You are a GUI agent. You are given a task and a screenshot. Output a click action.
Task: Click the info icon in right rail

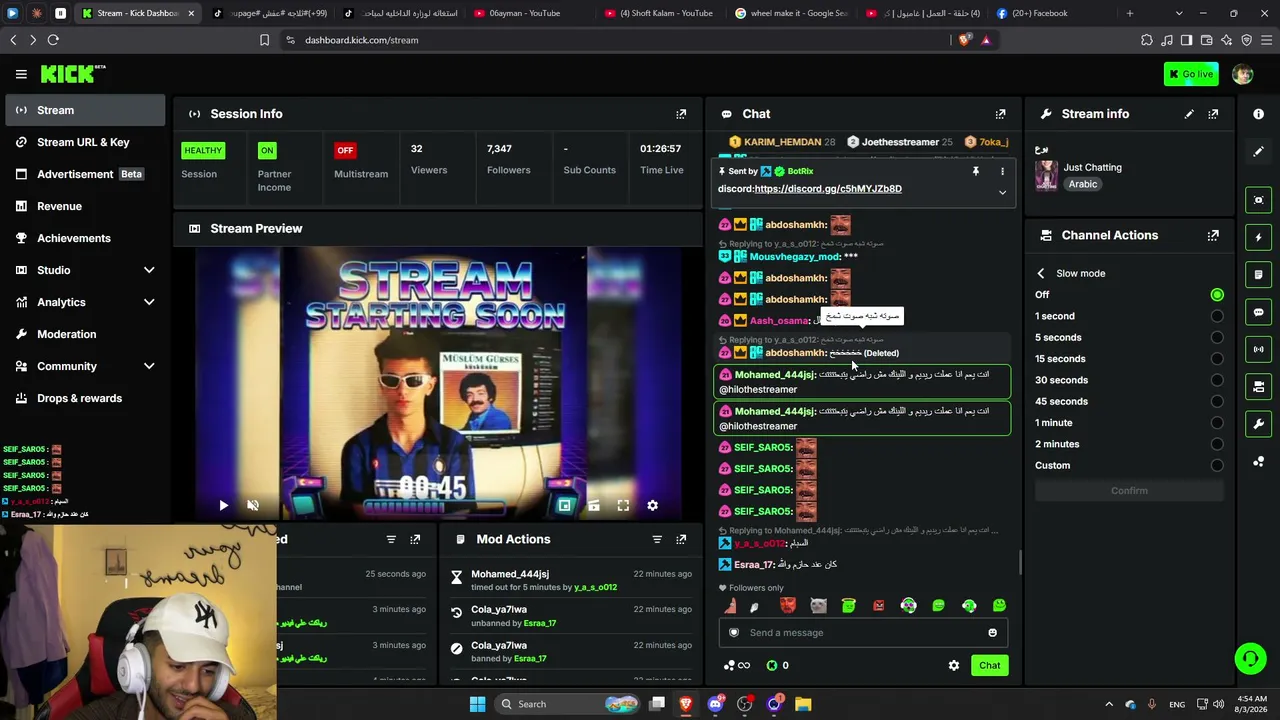pos(1259,114)
